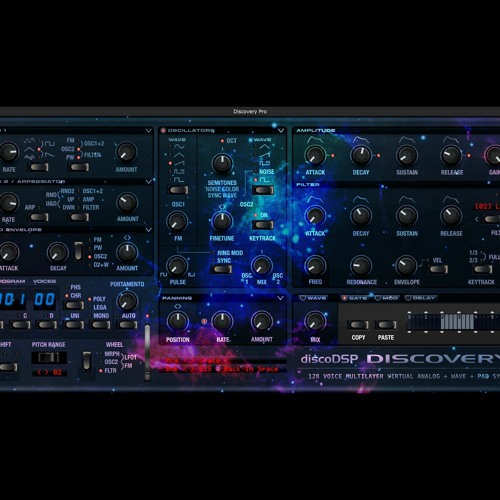500x500 pixels.
Task: Toggle the Ring Mod / Sync switch
Action: (x=222, y=269)
